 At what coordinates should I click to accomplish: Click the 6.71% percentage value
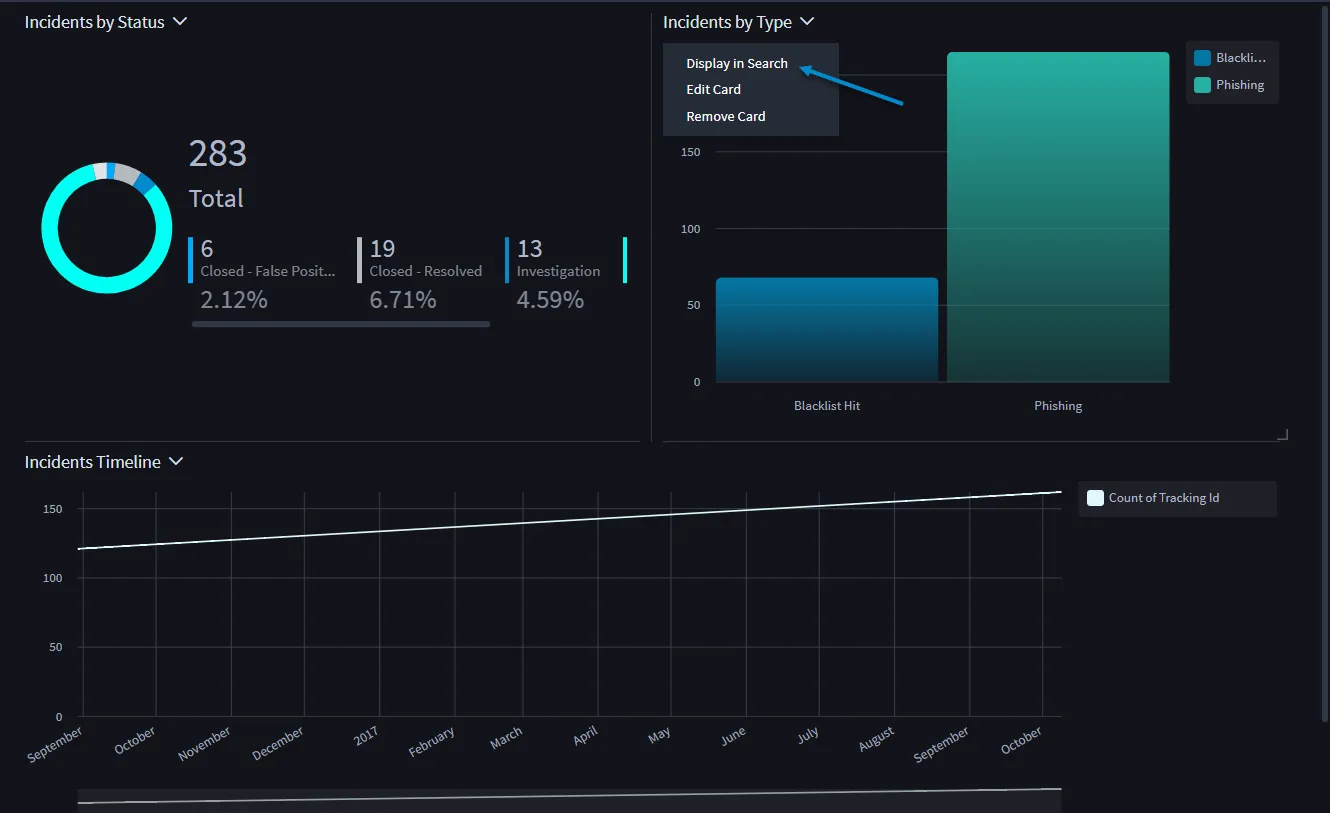coord(403,299)
